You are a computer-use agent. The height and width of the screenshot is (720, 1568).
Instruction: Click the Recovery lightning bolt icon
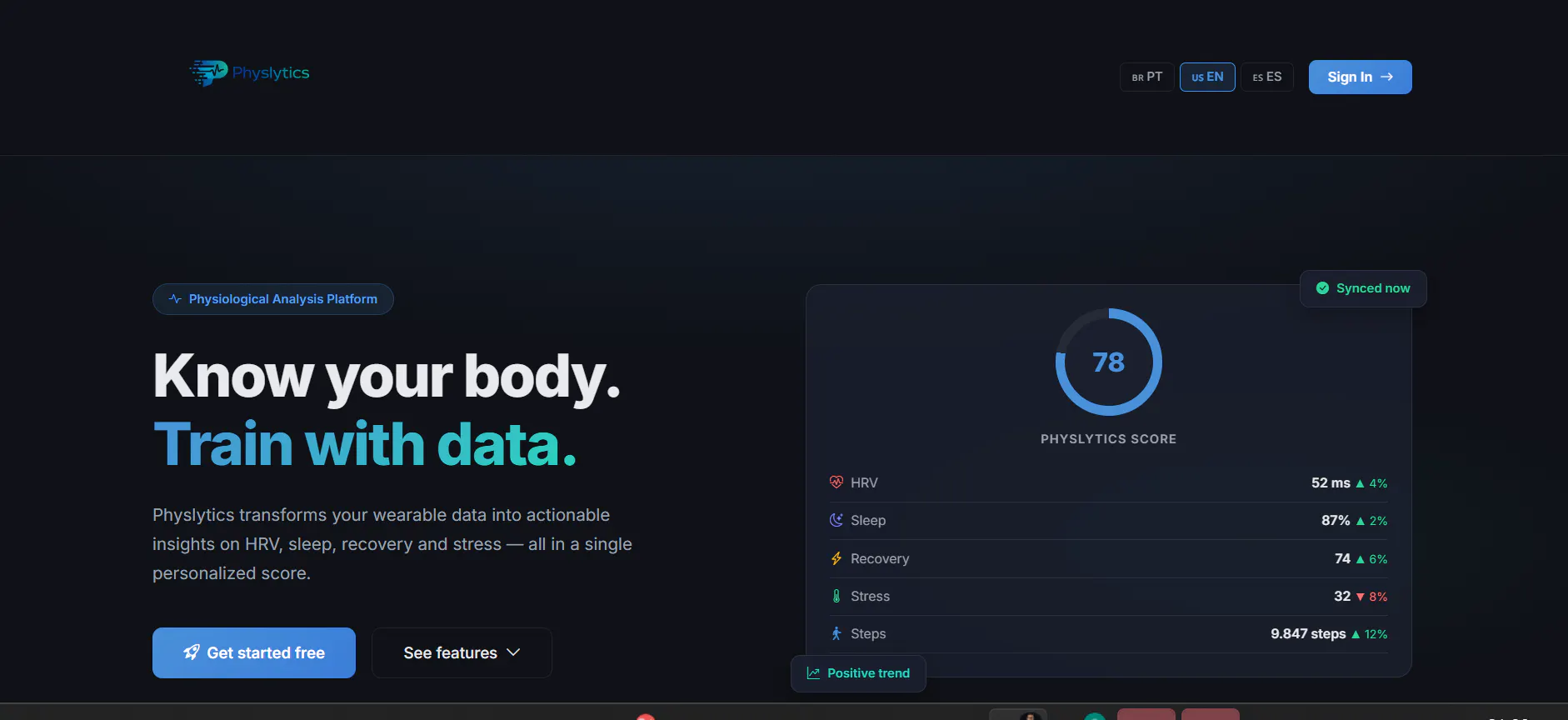(836, 558)
